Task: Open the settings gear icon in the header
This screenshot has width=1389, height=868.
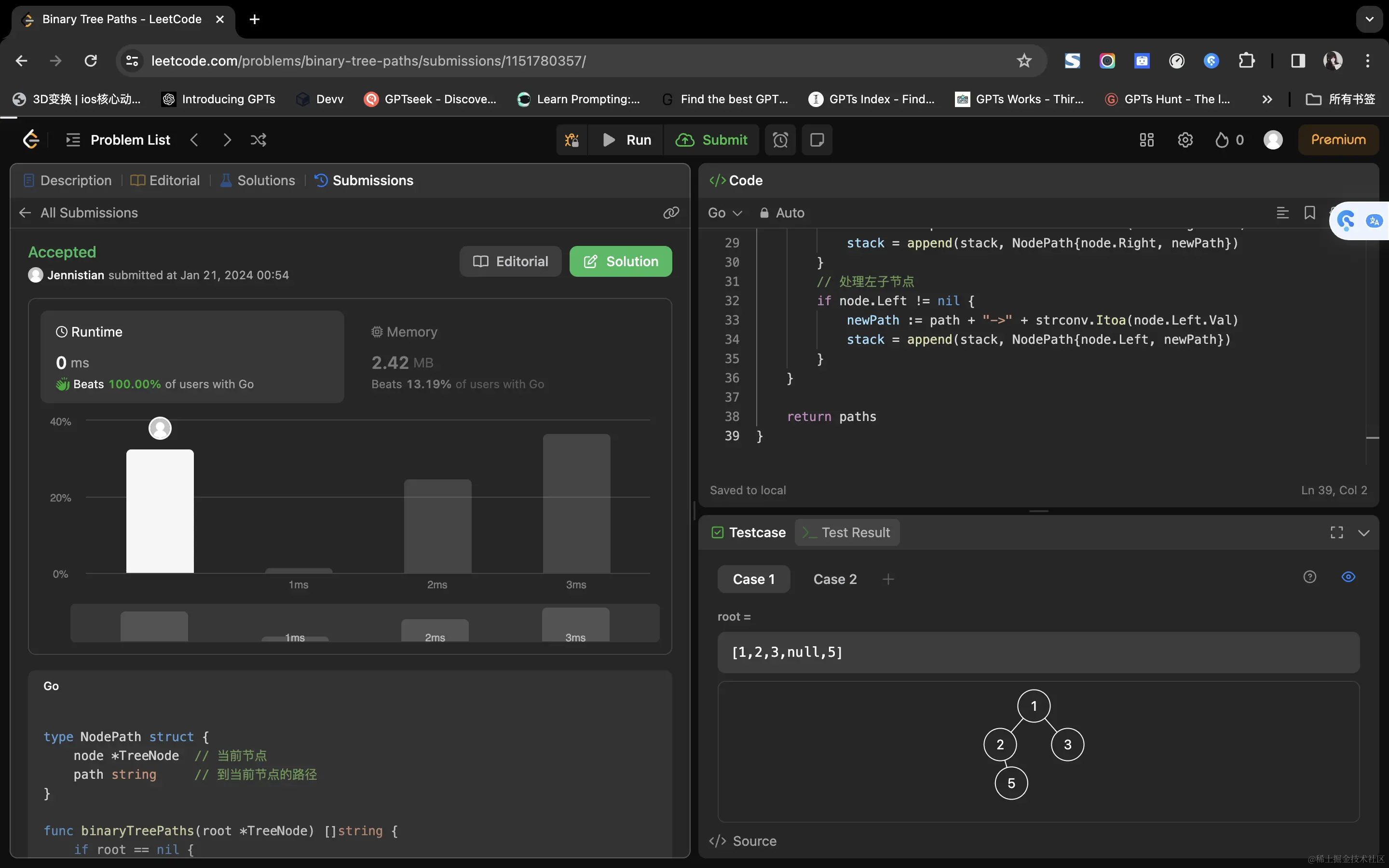Action: click(x=1185, y=140)
